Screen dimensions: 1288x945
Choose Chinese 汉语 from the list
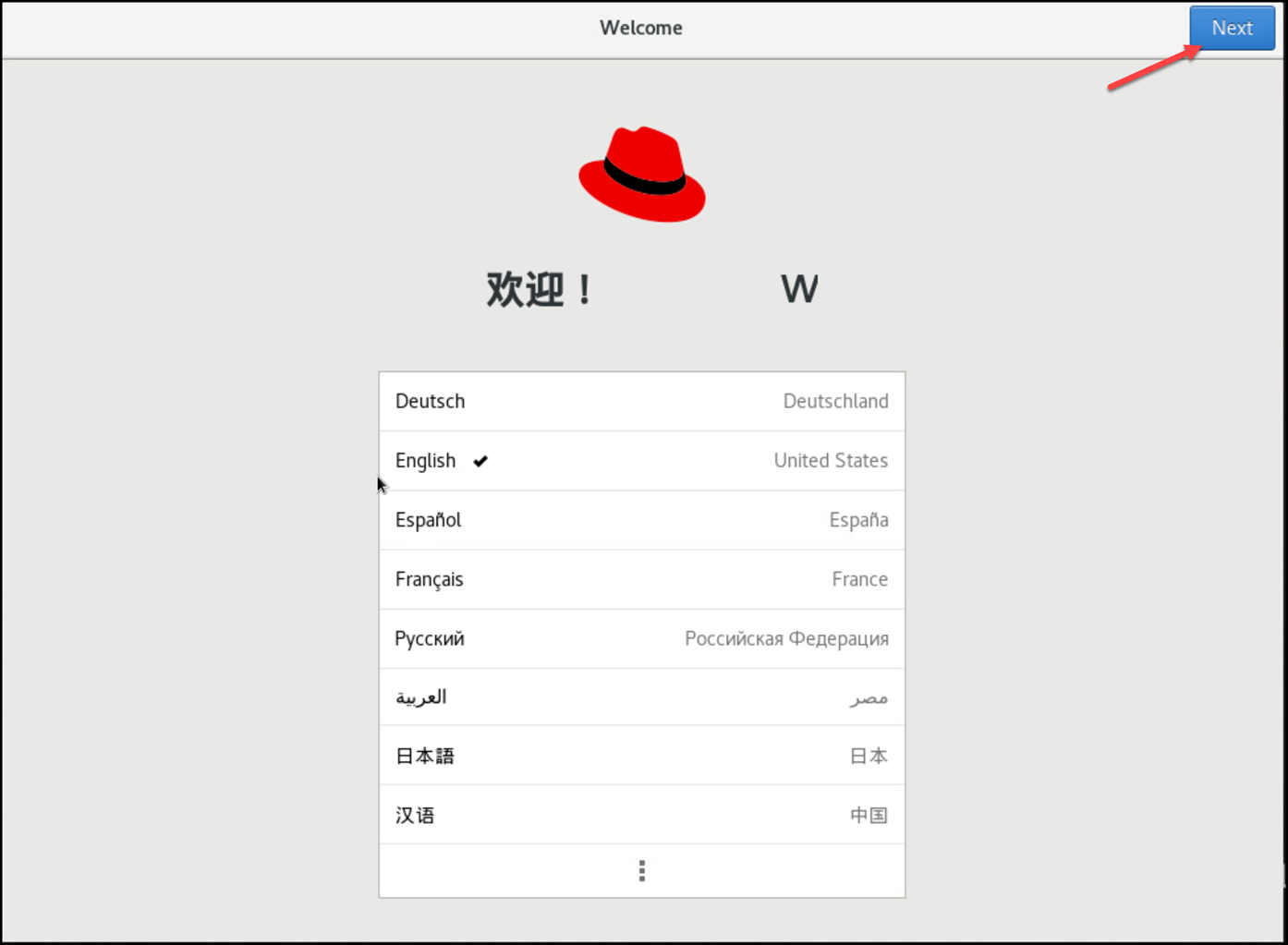415,816
